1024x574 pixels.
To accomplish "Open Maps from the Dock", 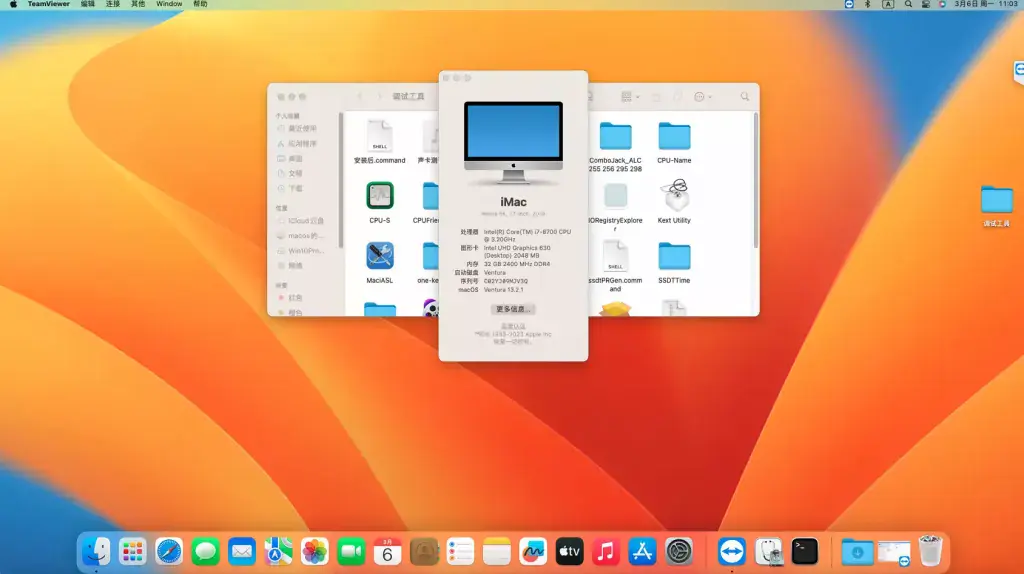I will pyautogui.click(x=278, y=552).
